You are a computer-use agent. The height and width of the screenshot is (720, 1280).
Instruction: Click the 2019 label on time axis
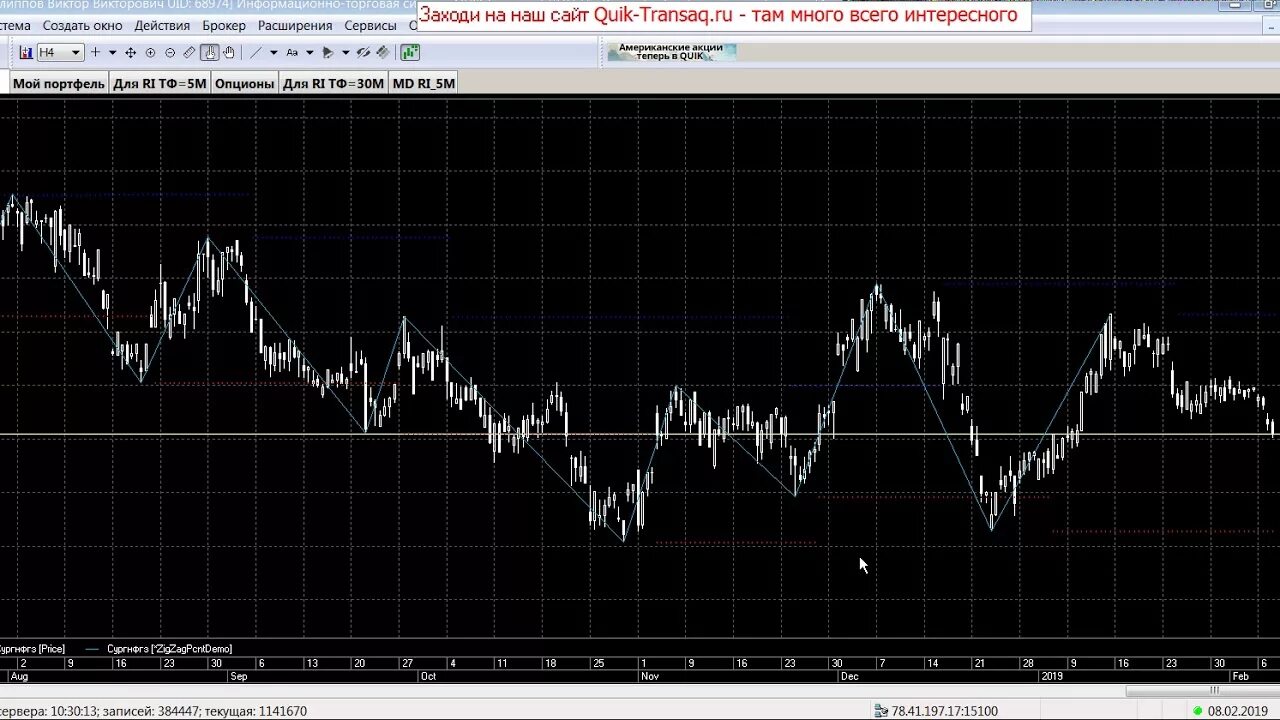click(1052, 676)
